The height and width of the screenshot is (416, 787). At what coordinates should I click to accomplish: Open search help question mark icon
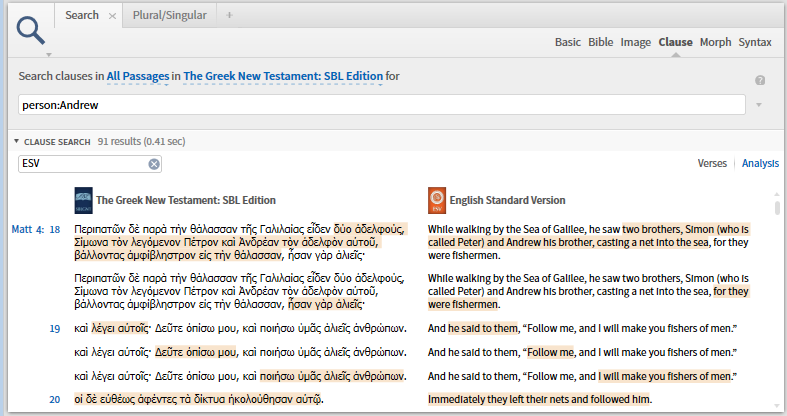pyautogui.click(x=760, y=80)
